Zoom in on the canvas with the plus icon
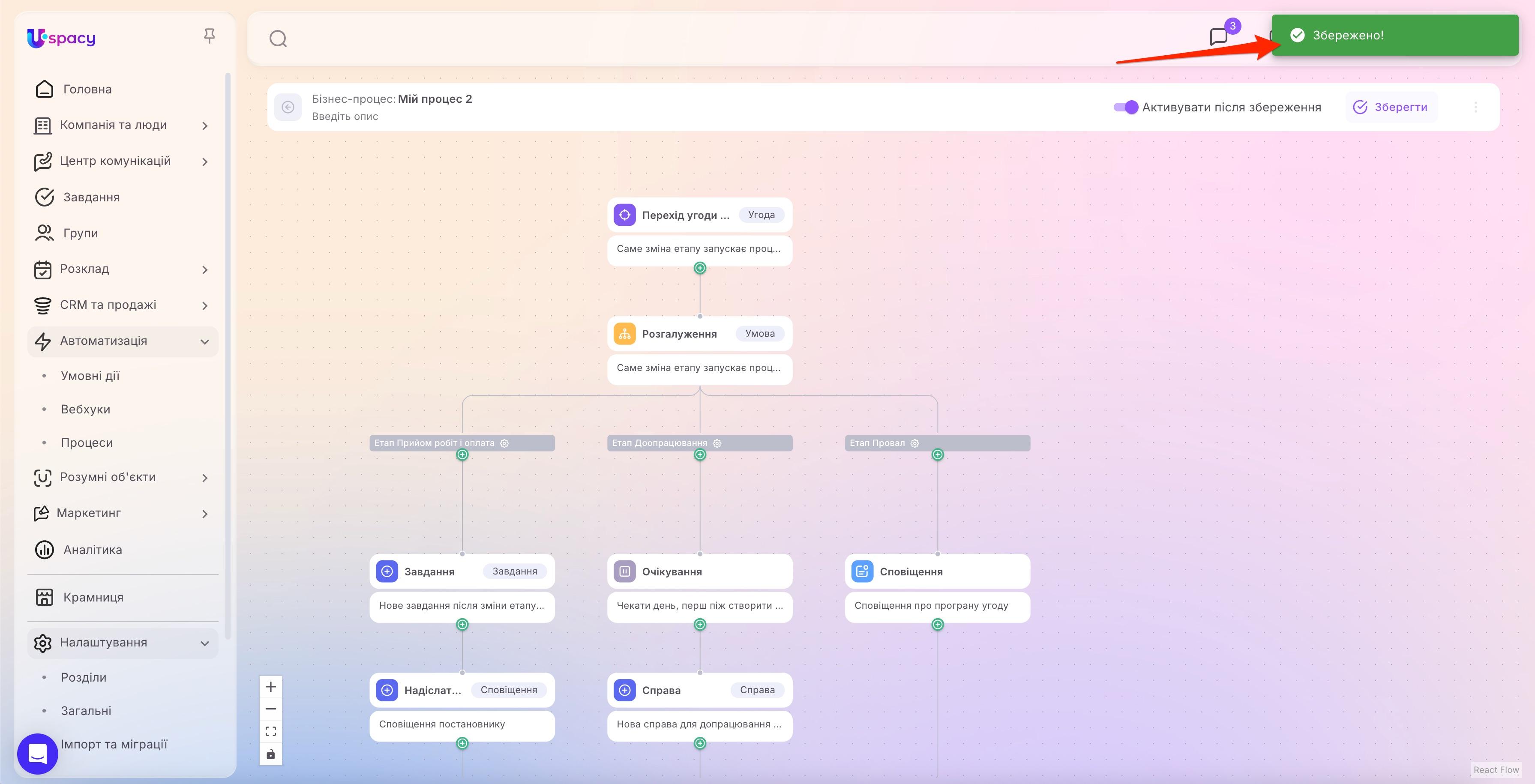1535x784 pixels. [270, 686]
